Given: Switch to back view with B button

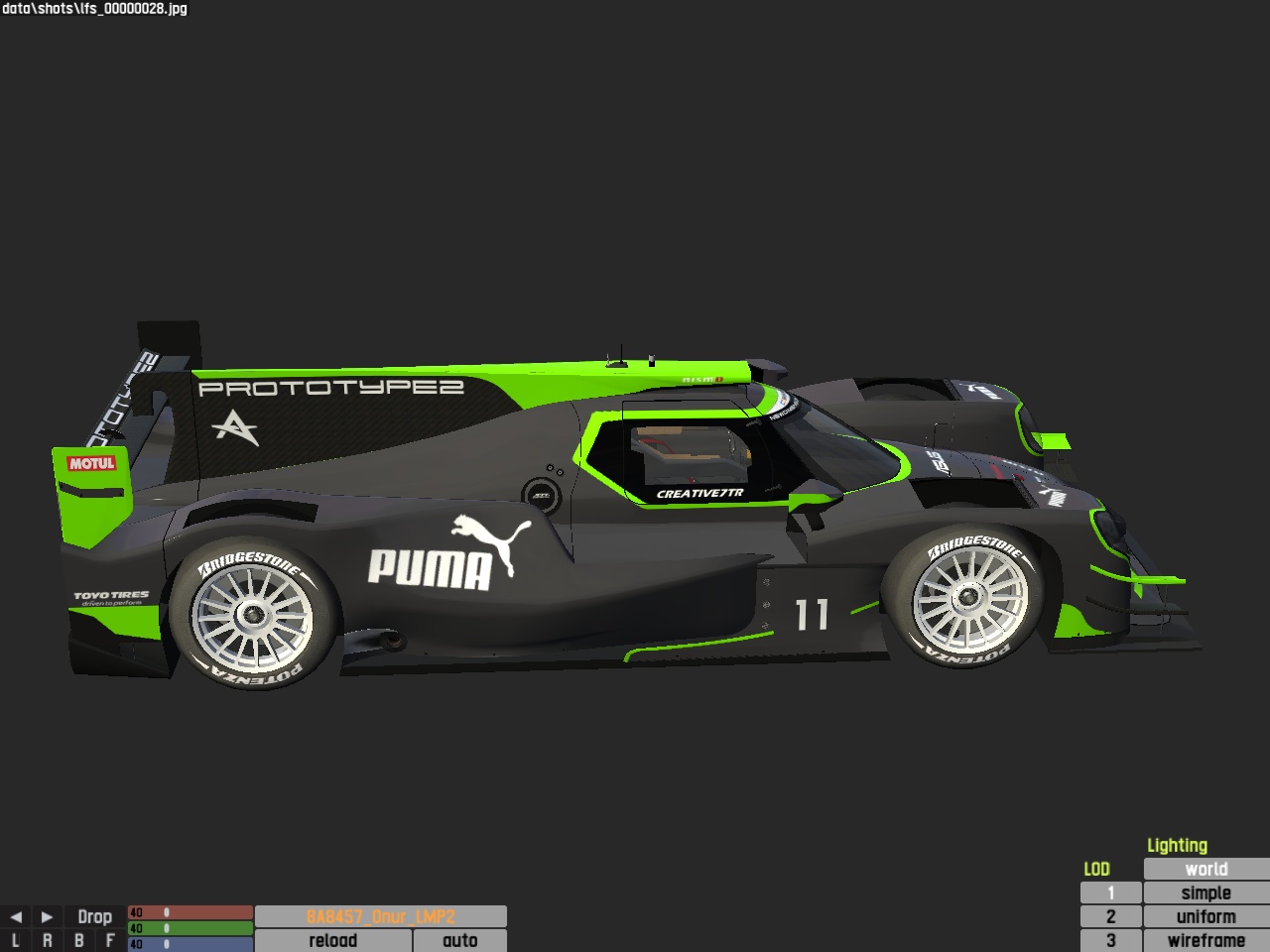Looking at the screenshot, I should [78, 940].
